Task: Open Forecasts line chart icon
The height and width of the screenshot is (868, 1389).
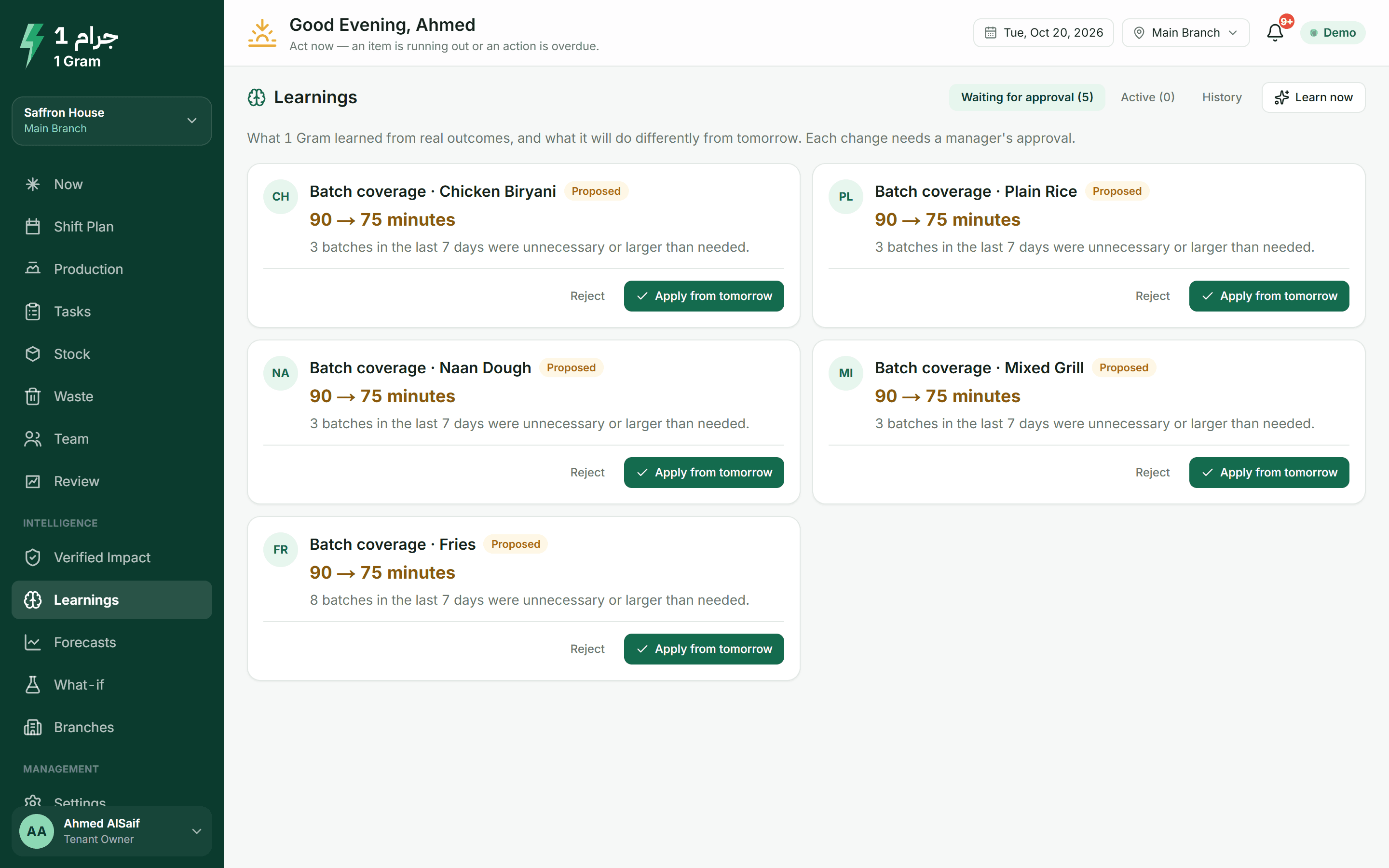Action: 33,642
